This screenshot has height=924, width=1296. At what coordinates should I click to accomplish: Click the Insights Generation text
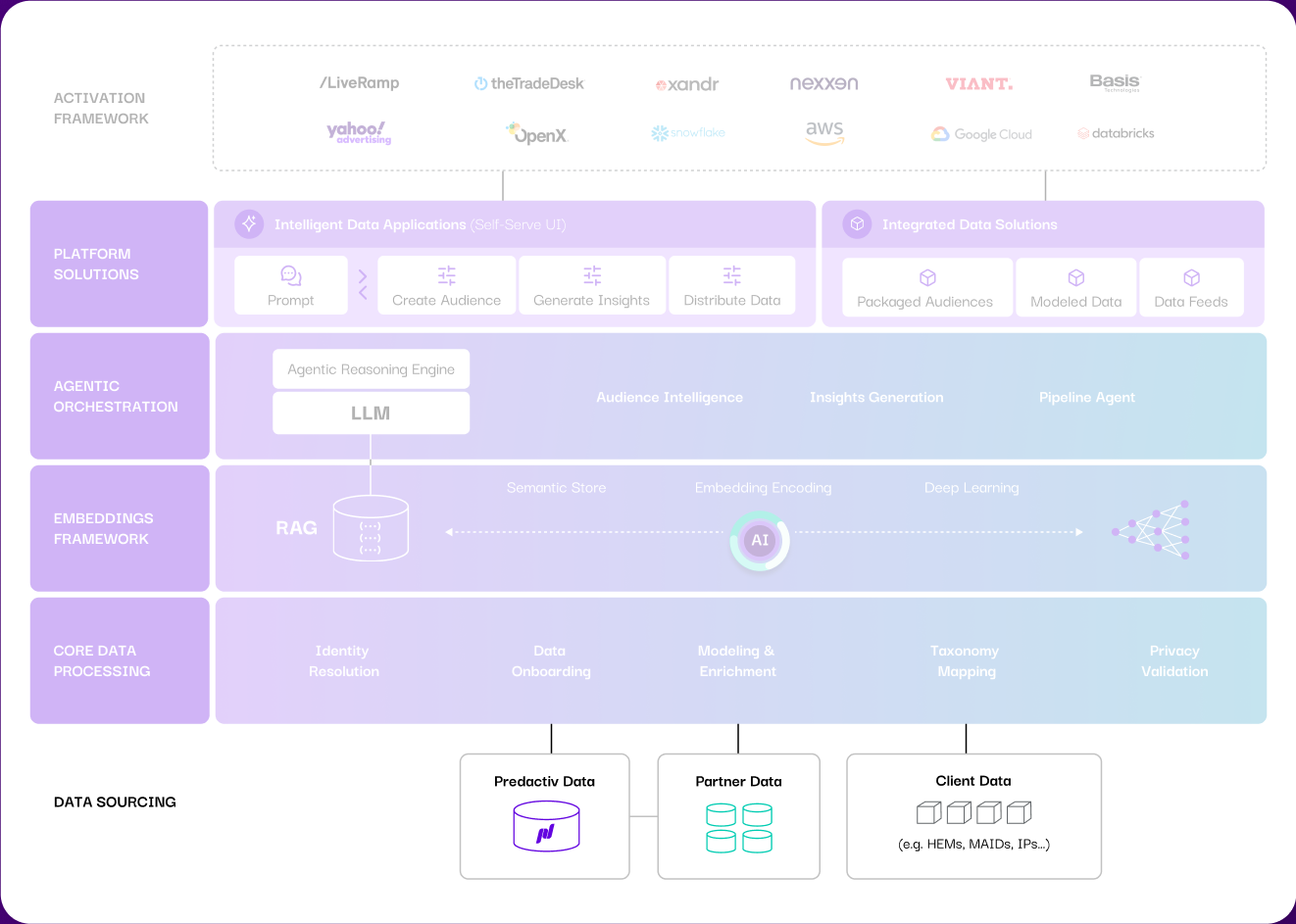[876, 397]
